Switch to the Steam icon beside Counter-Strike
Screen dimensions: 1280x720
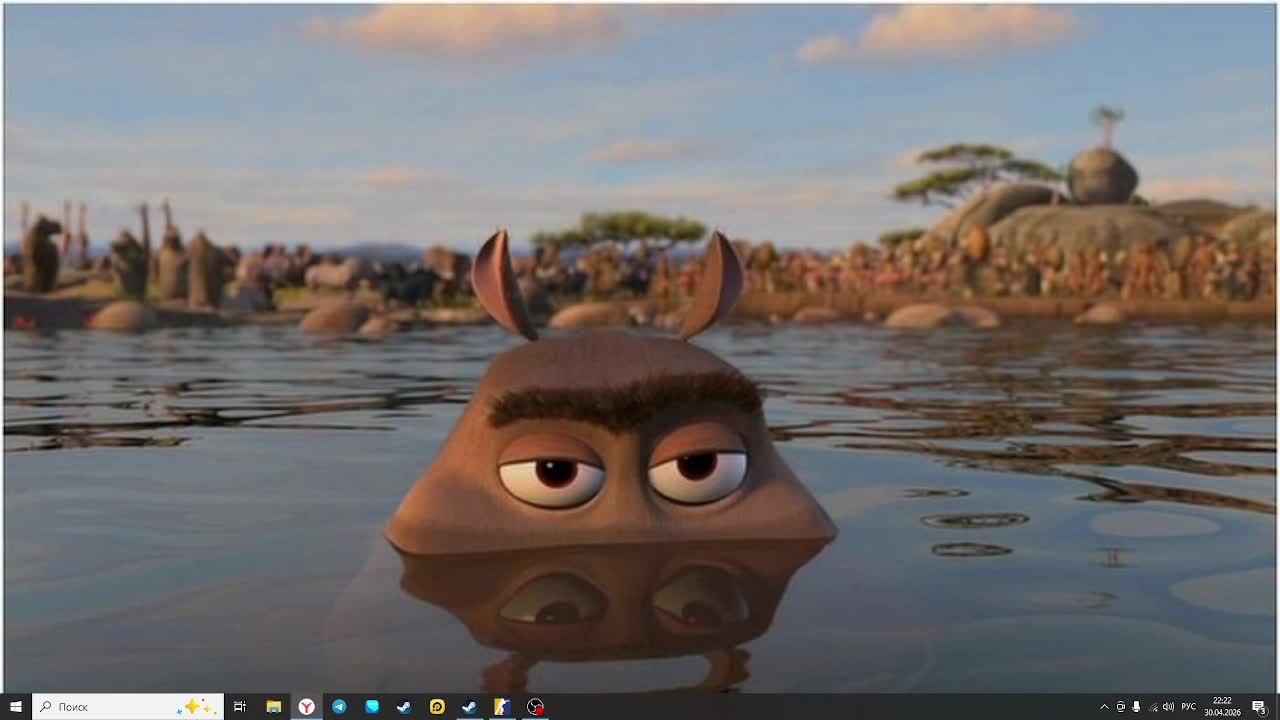pyautogui.click(x=469, y=707)
